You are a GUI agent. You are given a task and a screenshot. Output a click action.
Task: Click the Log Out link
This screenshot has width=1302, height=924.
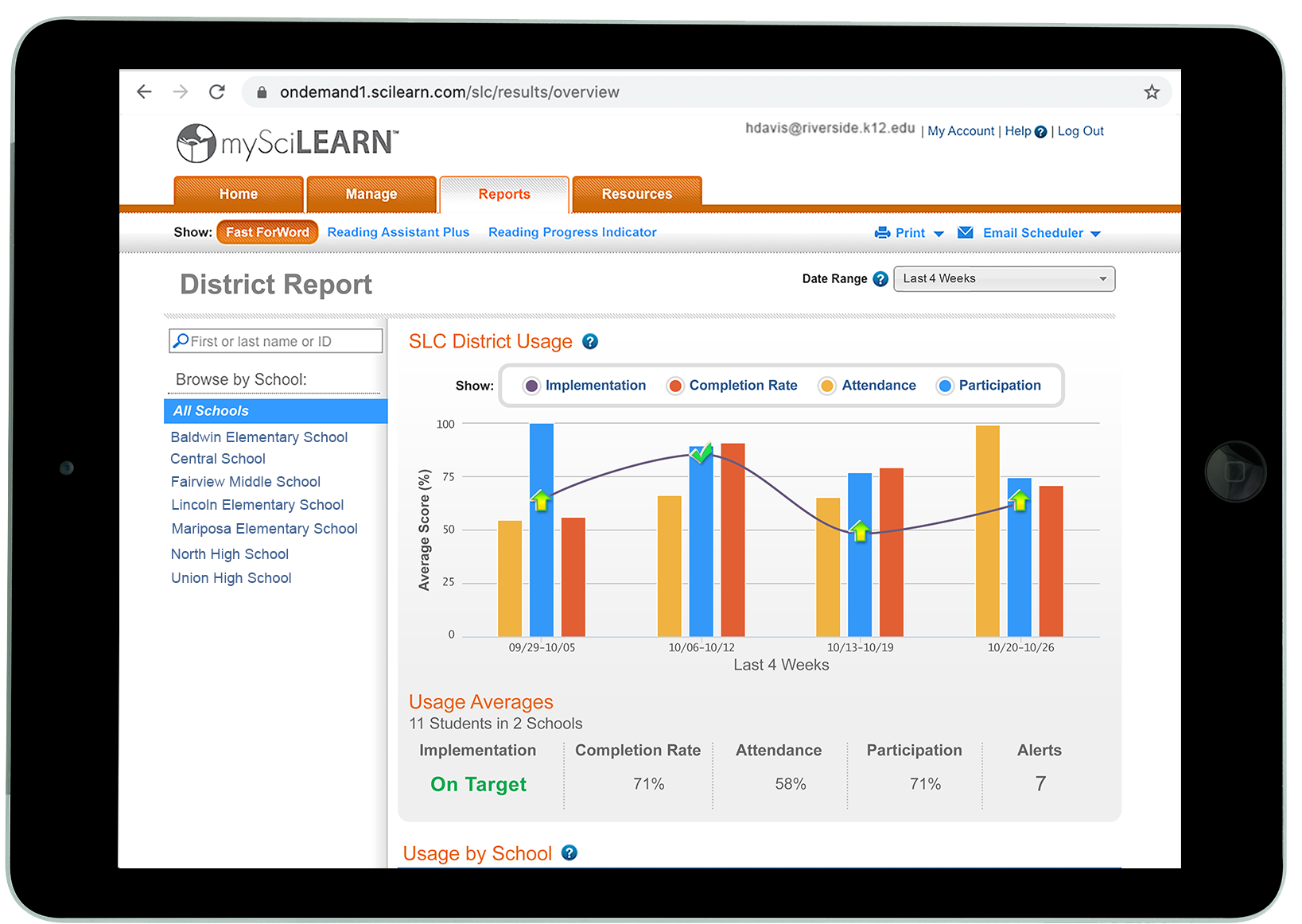tap(1081, 131)
